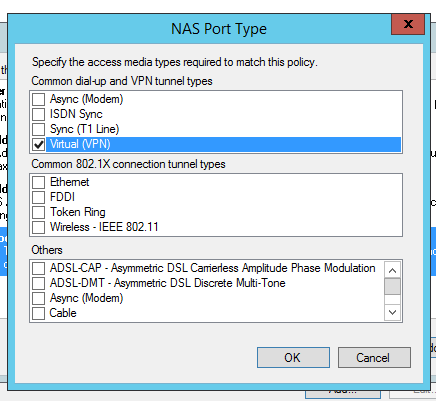
Task: Click the Cable label text
Action: pos(63,313)
